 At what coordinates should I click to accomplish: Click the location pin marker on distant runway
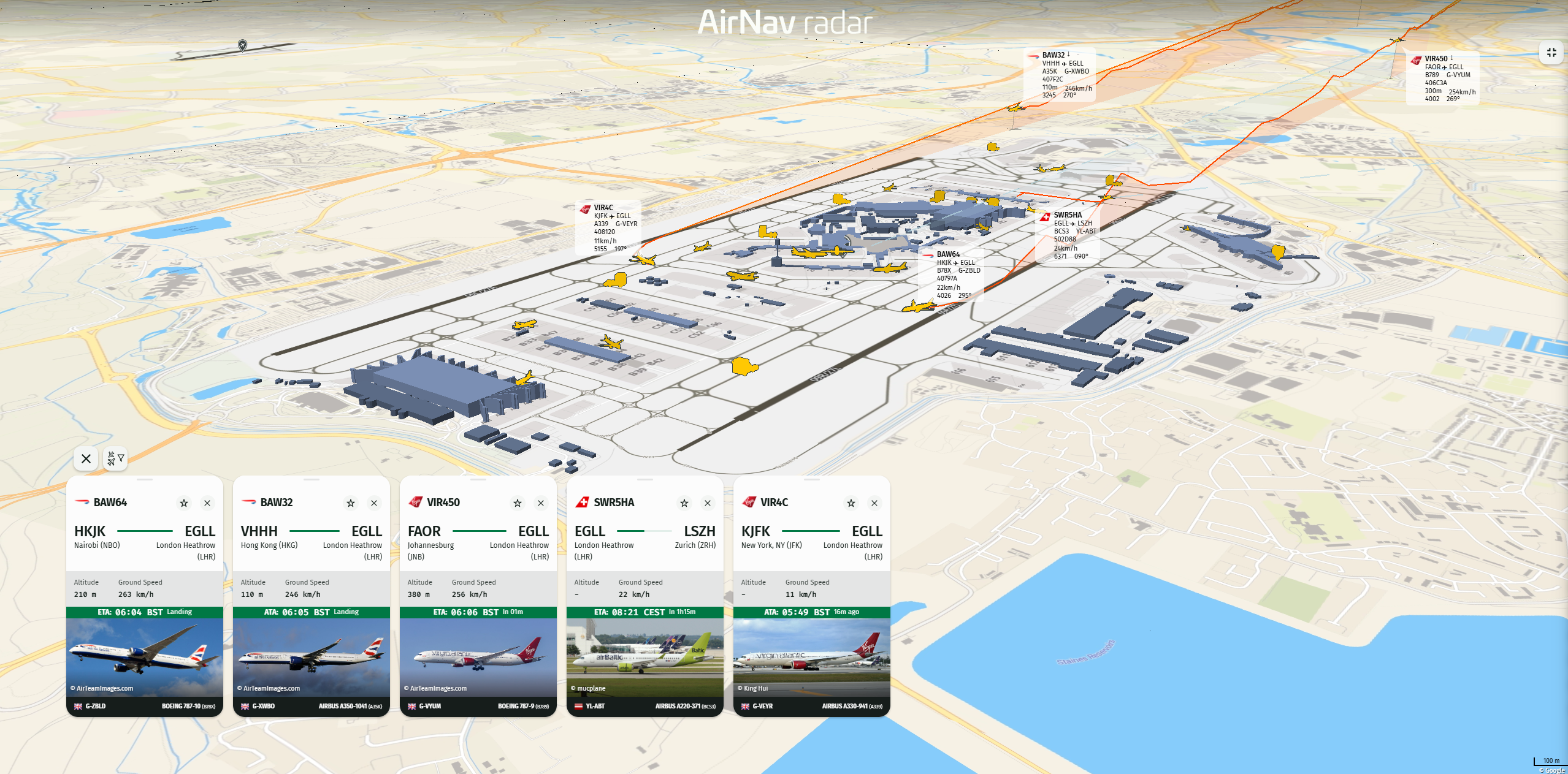pos(242,45)
